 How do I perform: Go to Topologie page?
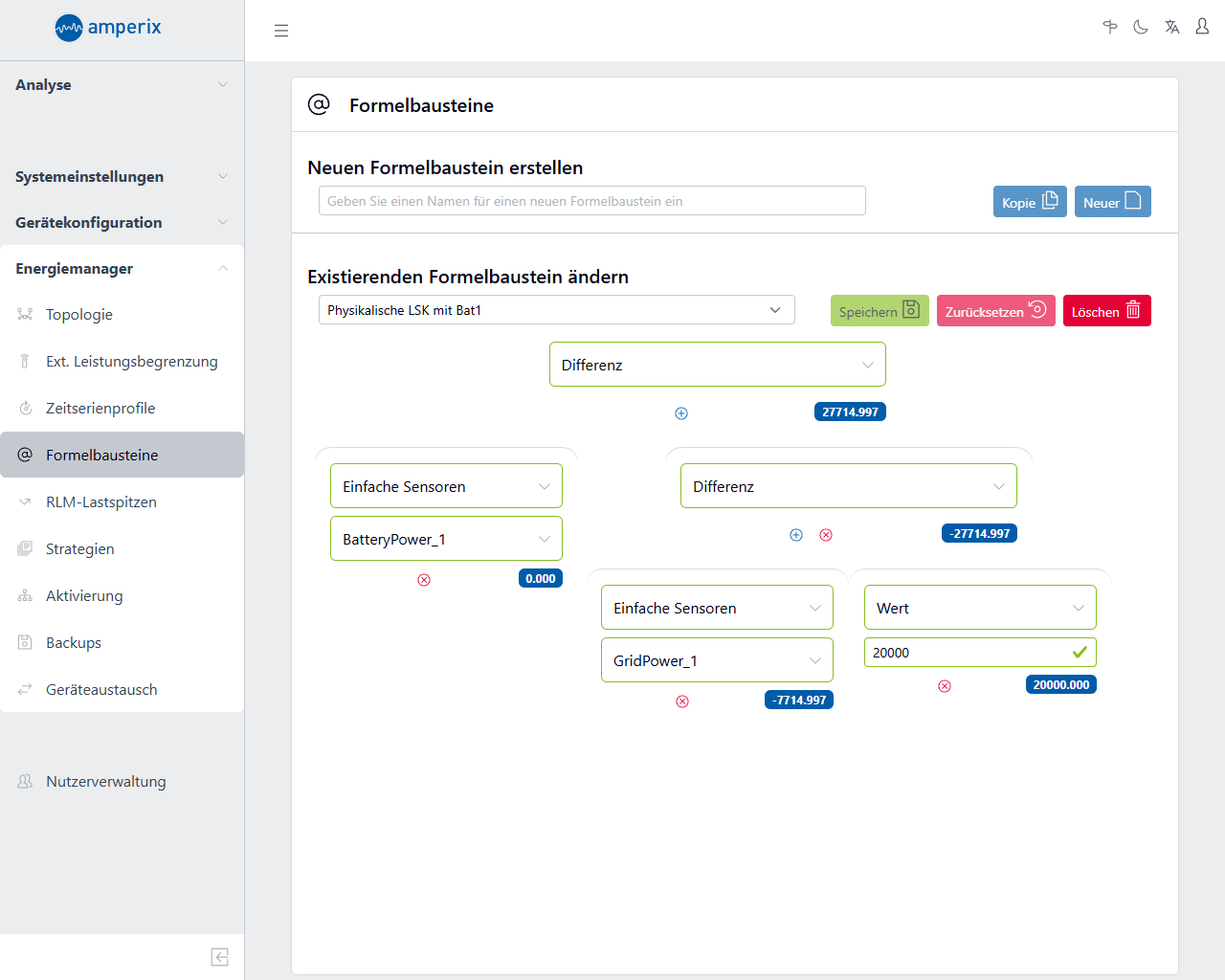79,315
